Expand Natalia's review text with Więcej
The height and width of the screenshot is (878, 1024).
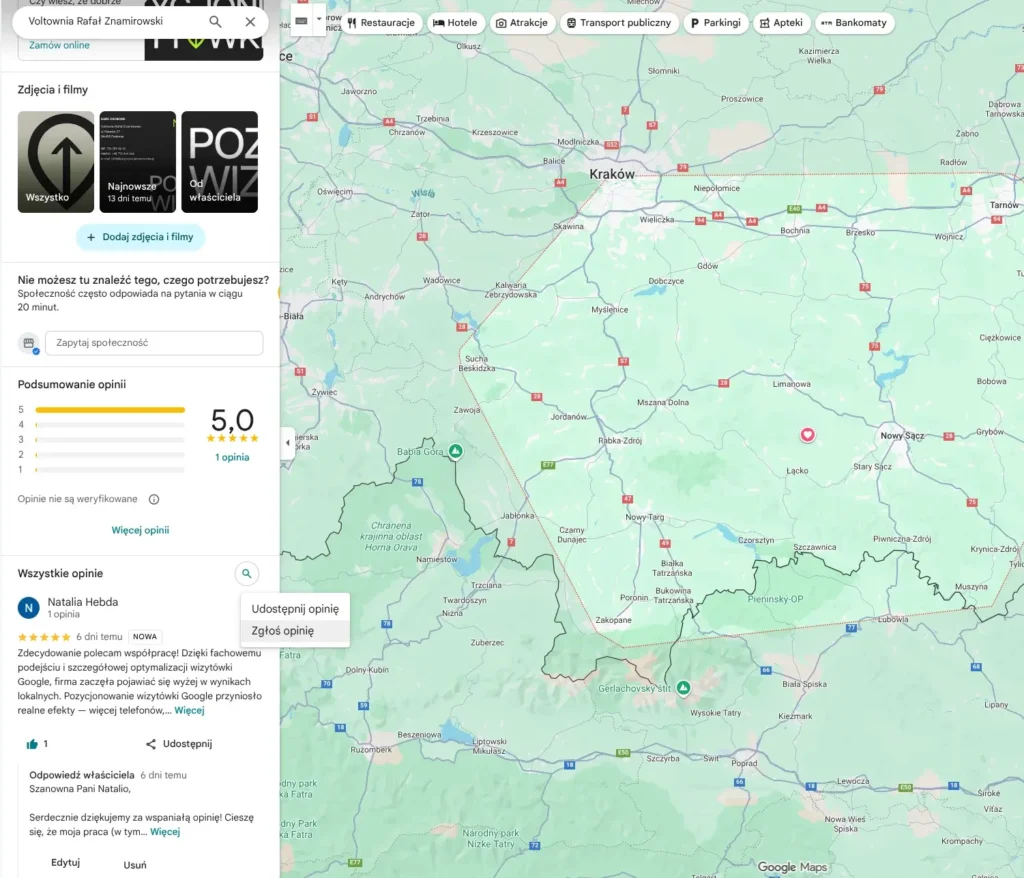(189, 710)
